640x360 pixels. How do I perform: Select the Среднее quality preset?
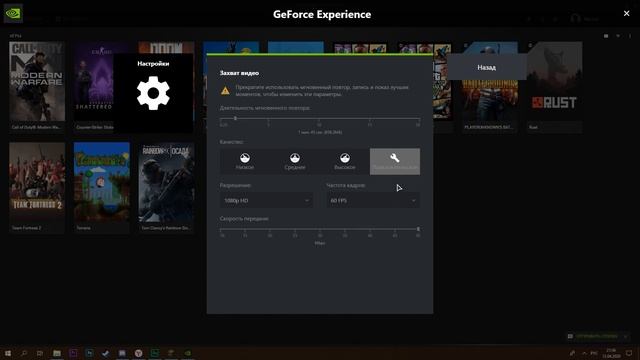coord(295,162)
